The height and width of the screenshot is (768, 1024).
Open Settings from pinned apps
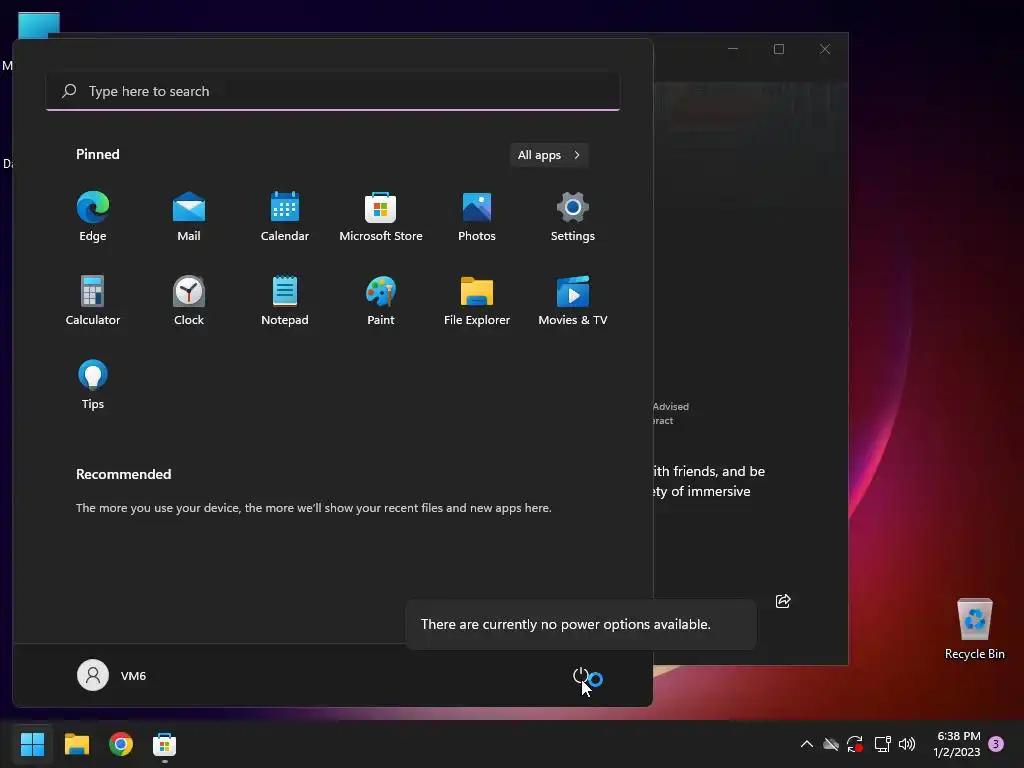coord(573,216)
